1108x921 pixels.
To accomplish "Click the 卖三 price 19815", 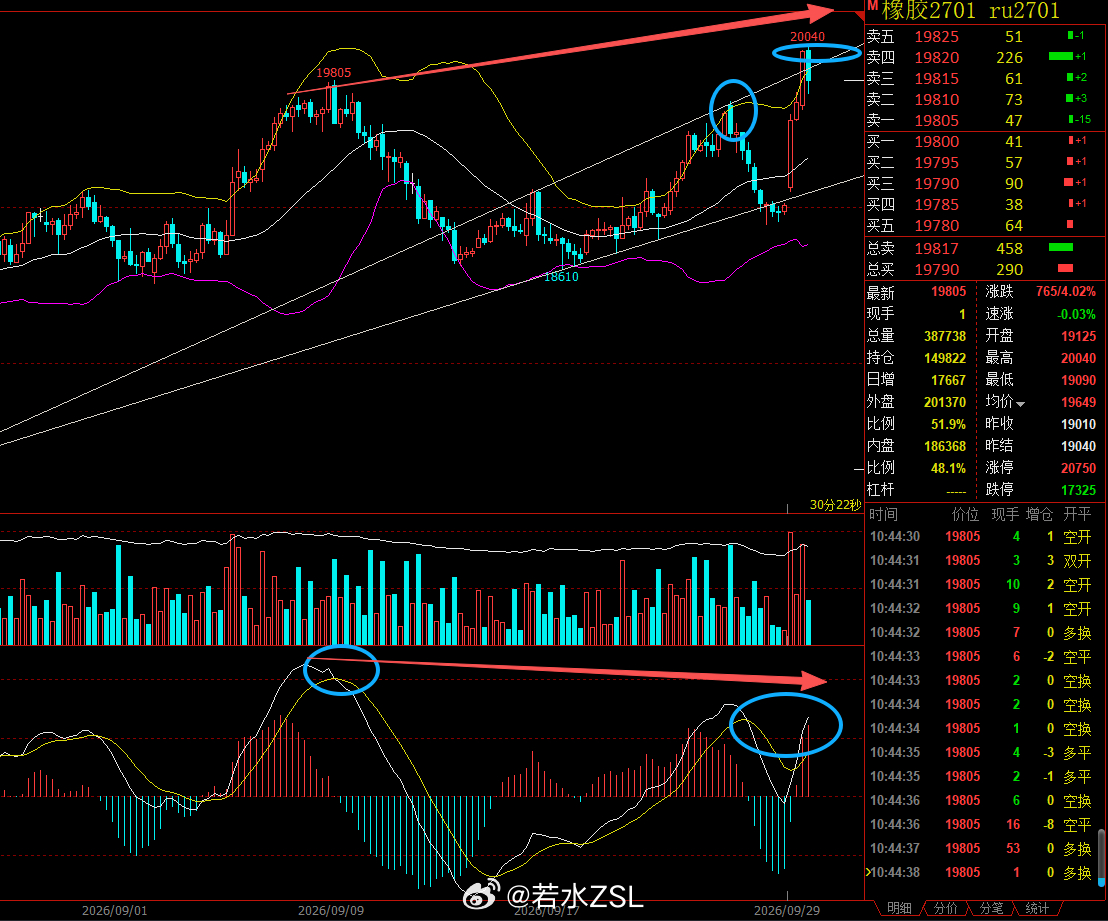I will pos(936,78).
